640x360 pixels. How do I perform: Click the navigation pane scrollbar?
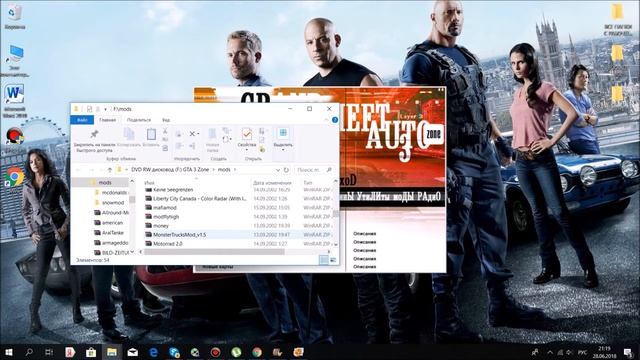(132, 200)
